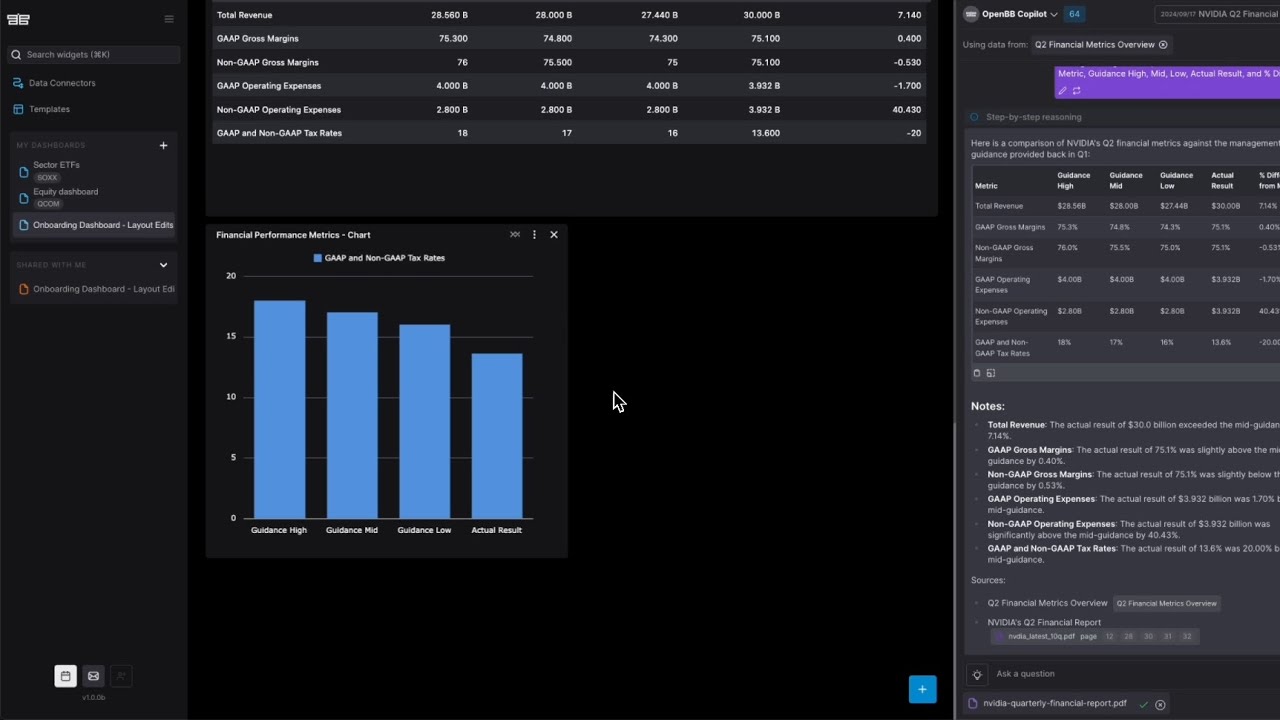1280x720 pixels.
Task: Open page 12 of the nvidia_latest_10q.pdf citation
Action: point(1109,636)
